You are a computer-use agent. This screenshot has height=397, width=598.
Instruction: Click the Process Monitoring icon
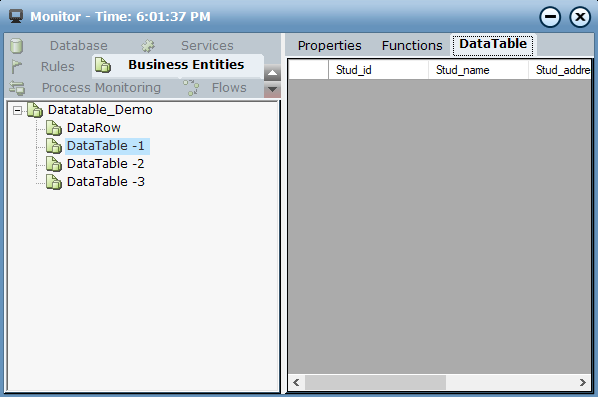point(17,88)
